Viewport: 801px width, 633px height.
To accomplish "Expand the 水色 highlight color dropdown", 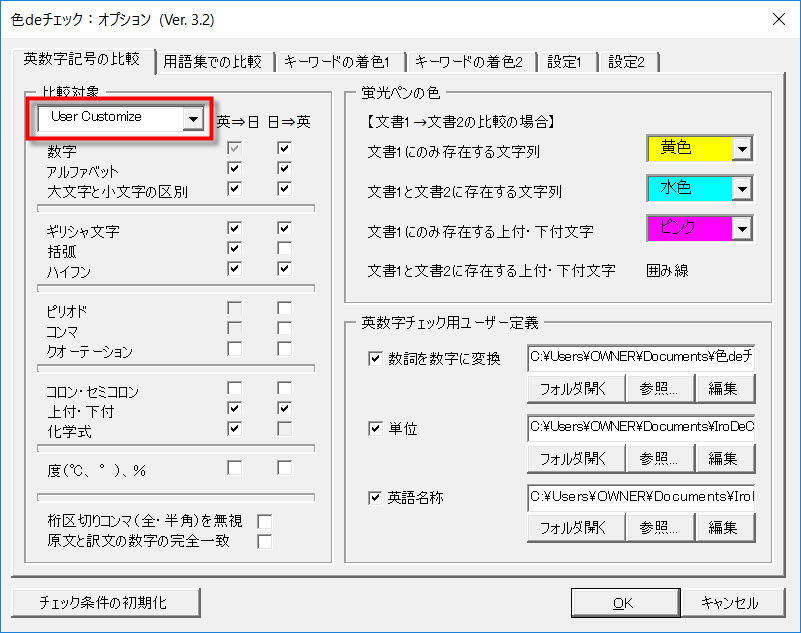I will click(741, 189).
